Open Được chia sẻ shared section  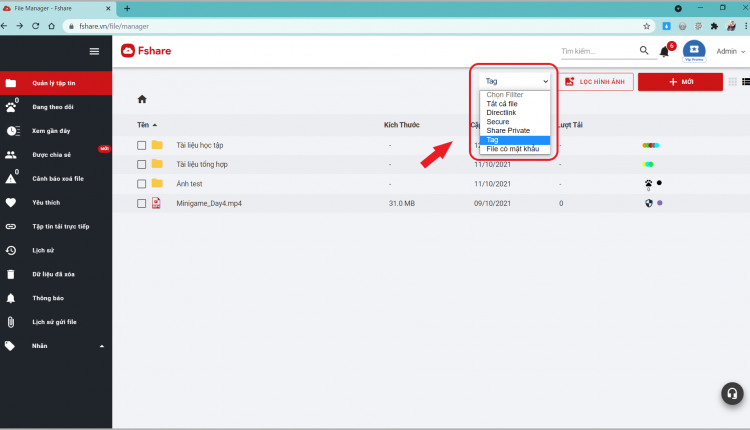pyautogui.click(x=56, y=154)
